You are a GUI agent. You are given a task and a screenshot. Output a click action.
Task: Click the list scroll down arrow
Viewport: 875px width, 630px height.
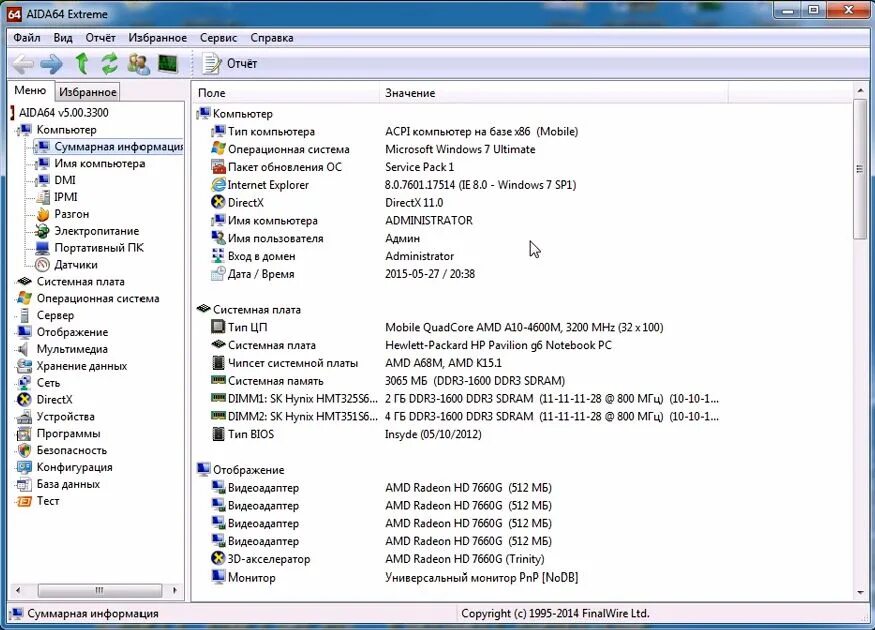(860, 593)
